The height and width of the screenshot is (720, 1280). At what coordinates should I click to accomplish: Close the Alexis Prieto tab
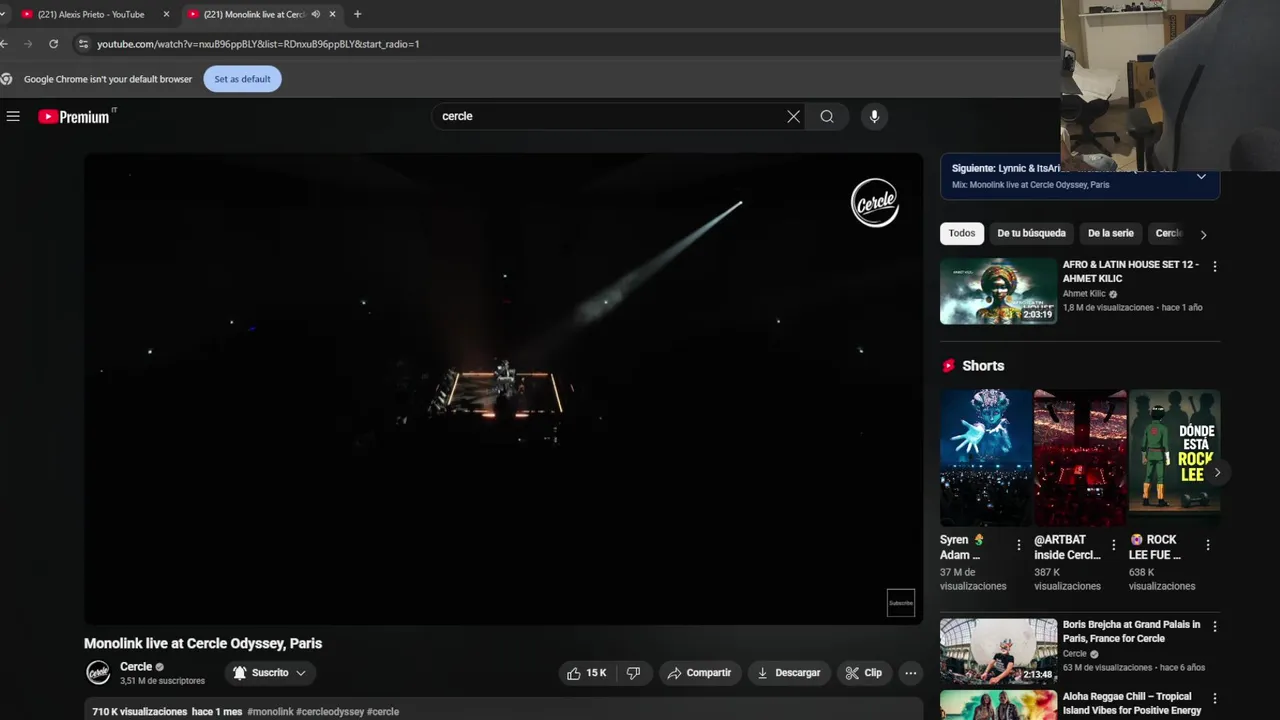(166, 14)
